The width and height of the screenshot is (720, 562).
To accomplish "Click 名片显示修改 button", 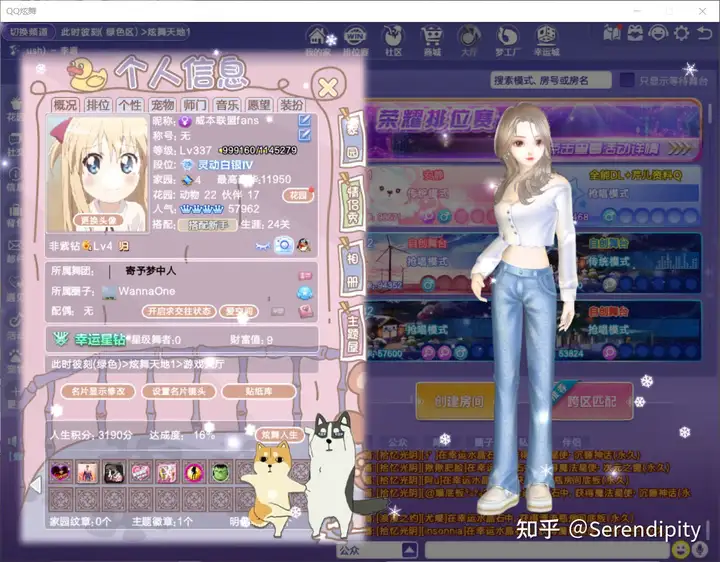I will point(98,391).
